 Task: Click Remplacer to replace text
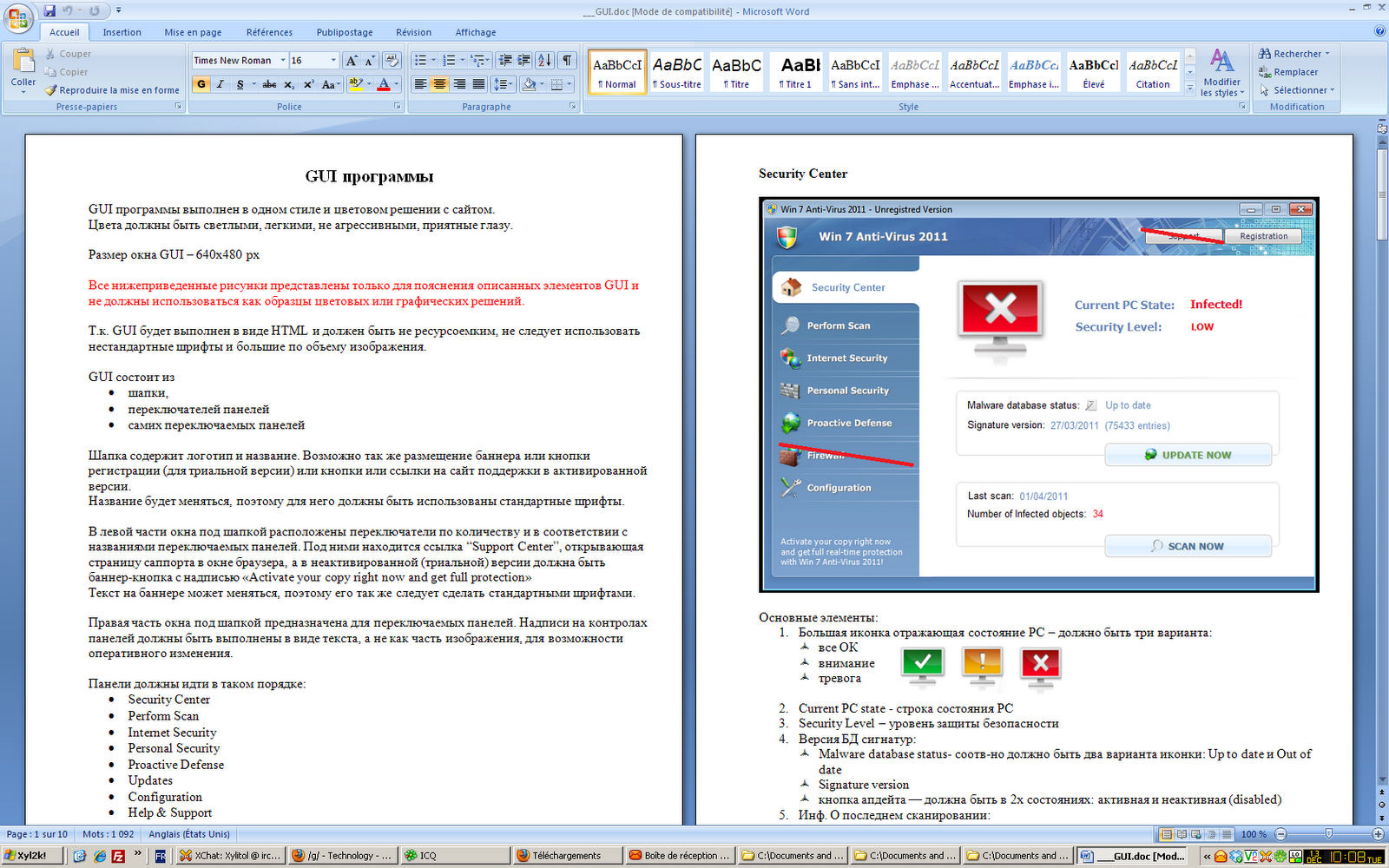click(1288, 72)
